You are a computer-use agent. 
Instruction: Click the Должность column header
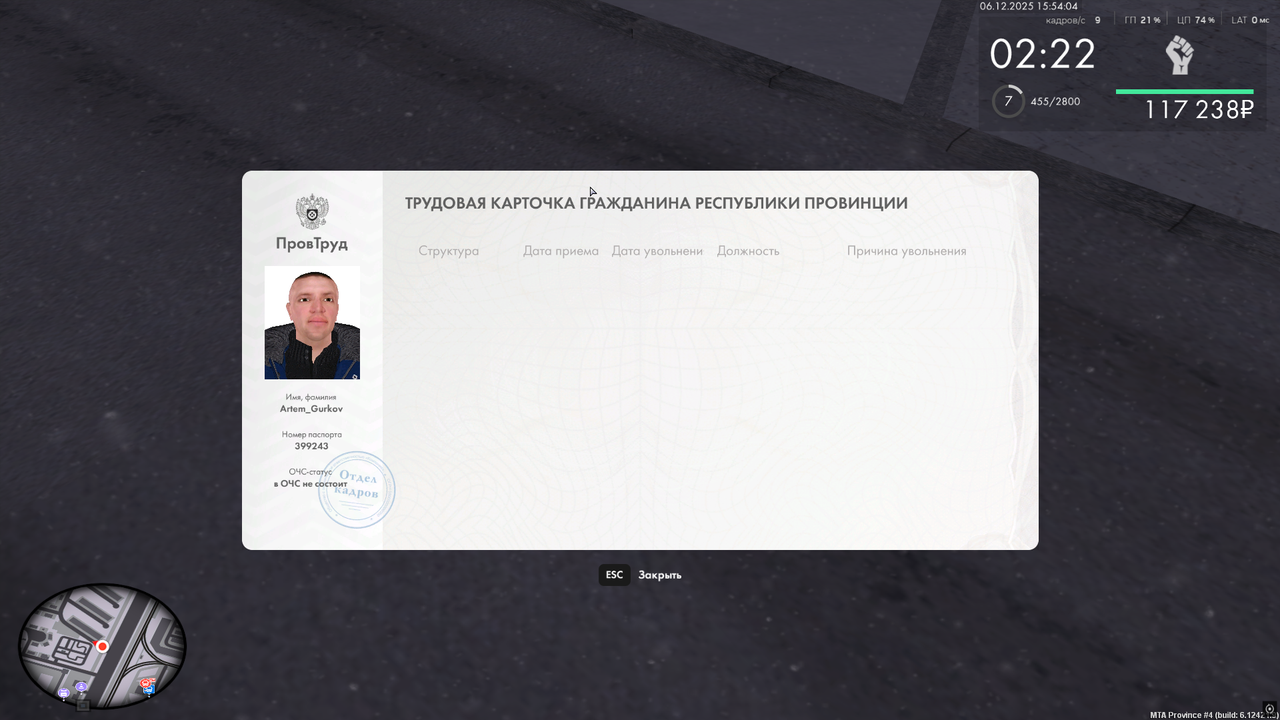tap(748, 251)
